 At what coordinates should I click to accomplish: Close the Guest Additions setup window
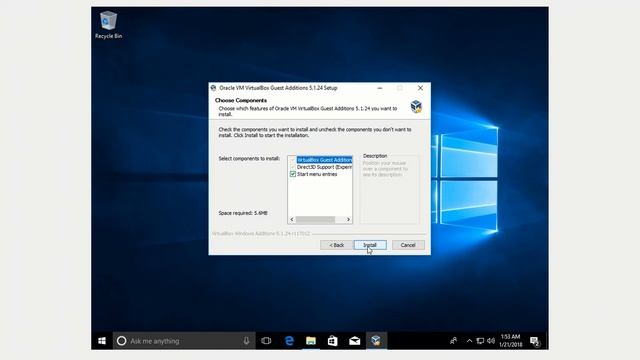click(420, 88)
